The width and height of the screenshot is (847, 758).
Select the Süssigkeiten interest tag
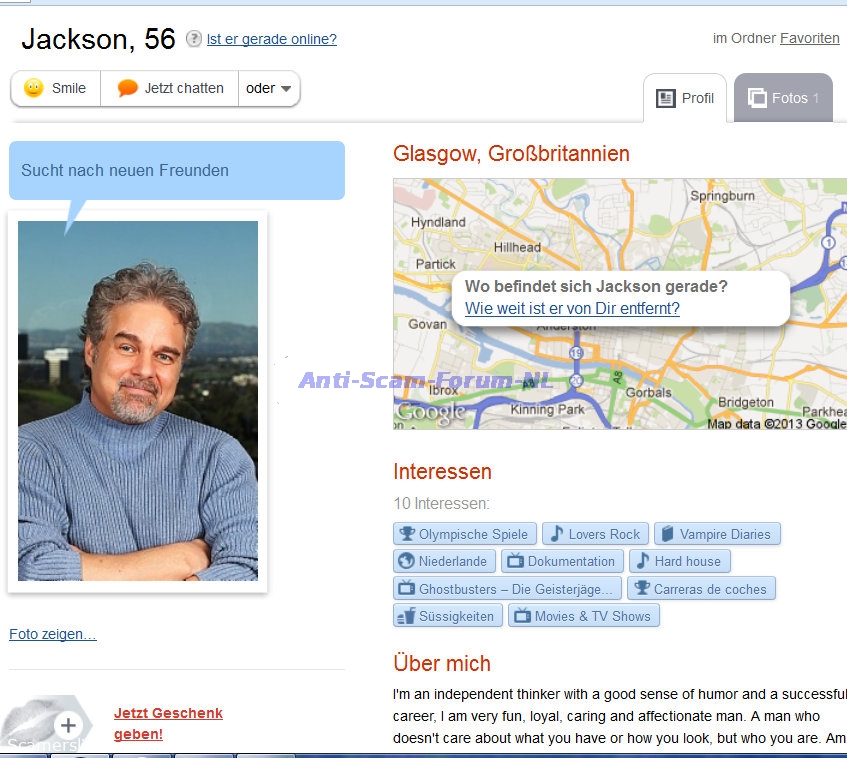pyautogui.click(x=447, y=616)
